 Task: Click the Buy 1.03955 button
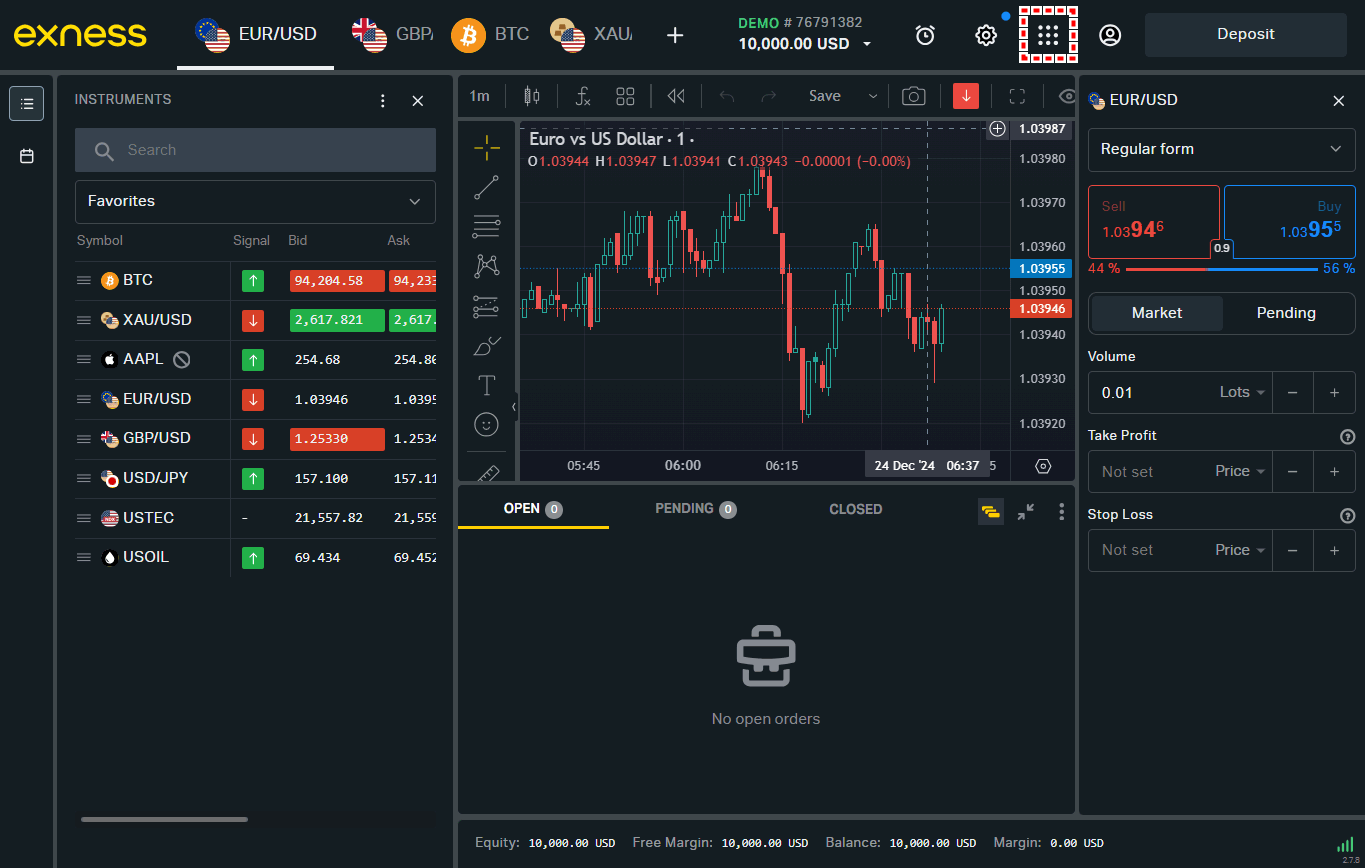tap(1290, 222)
